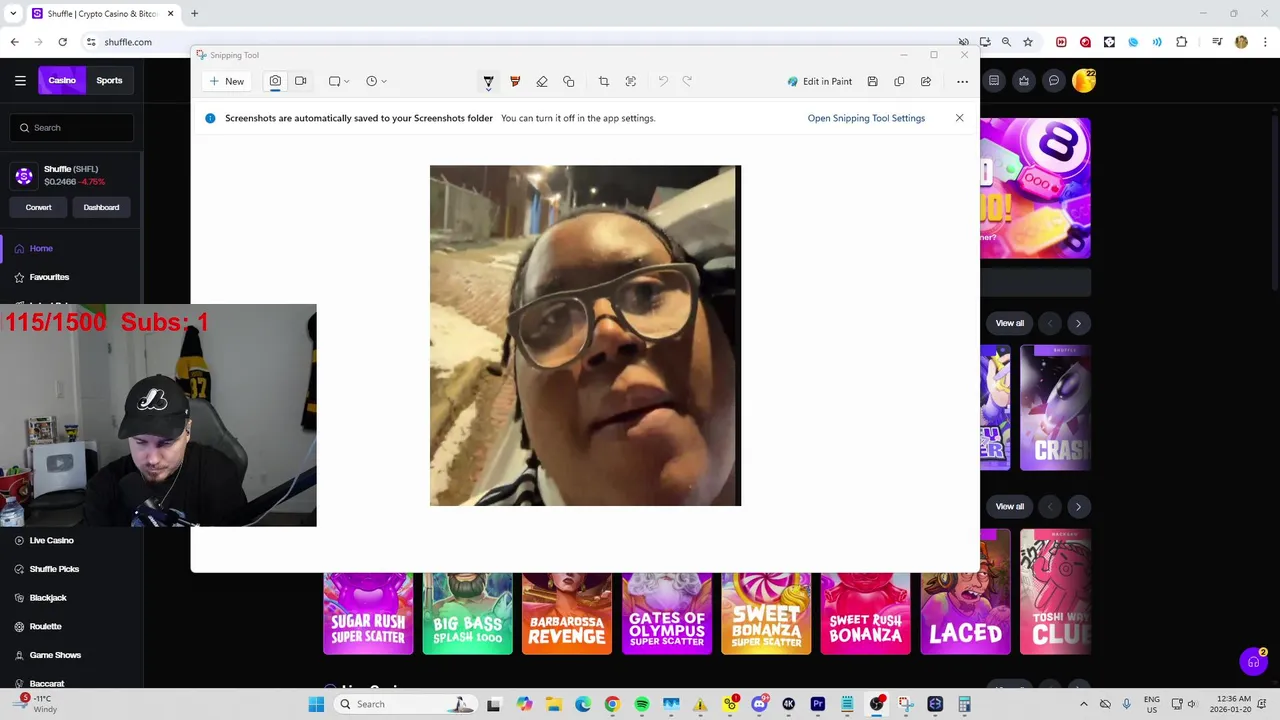
Task: Click the lower View all button
Action: coord(1009,506)
